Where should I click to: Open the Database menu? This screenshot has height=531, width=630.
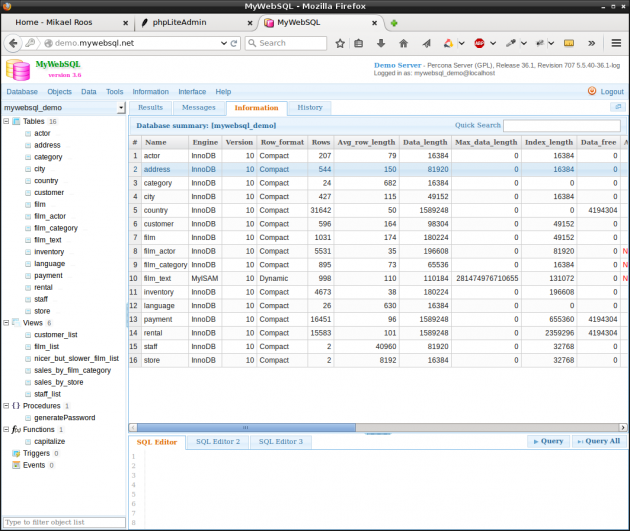22,92
